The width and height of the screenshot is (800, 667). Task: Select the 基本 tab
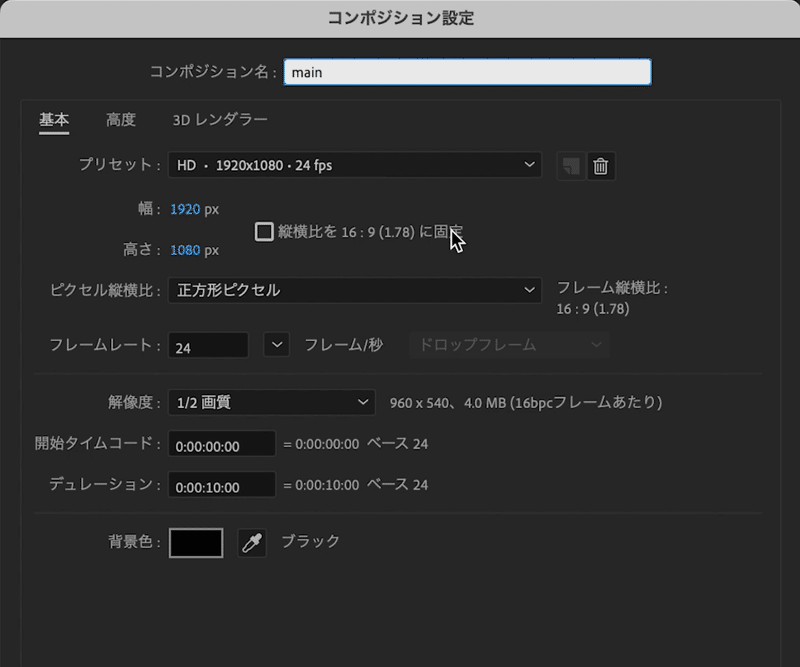[x=54, y=120]
